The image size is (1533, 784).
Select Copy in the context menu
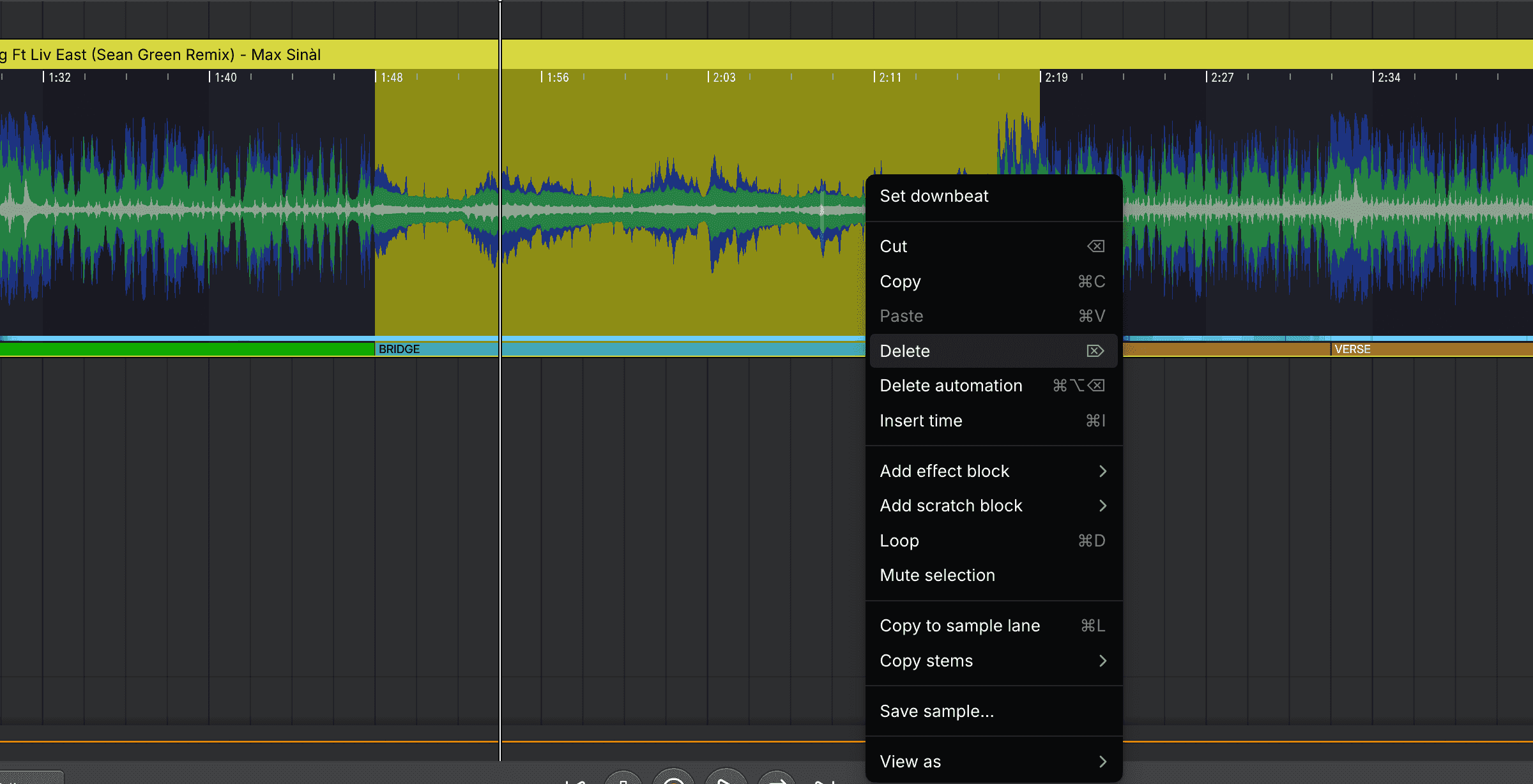click(993, 282)
